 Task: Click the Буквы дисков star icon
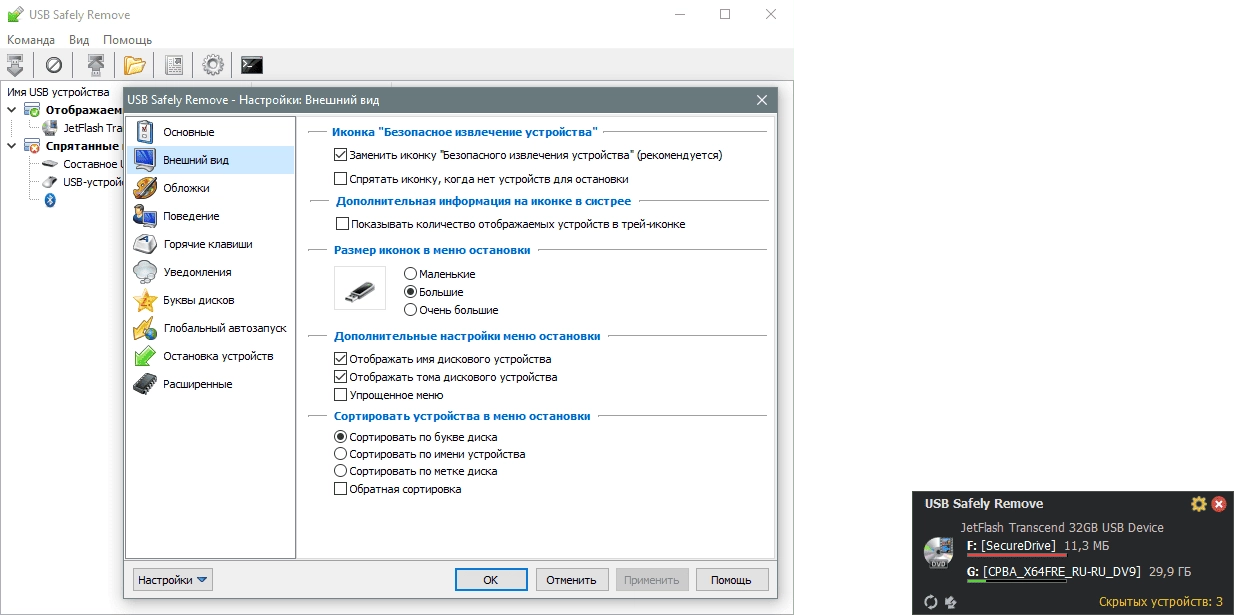click(x=145, y=300)
